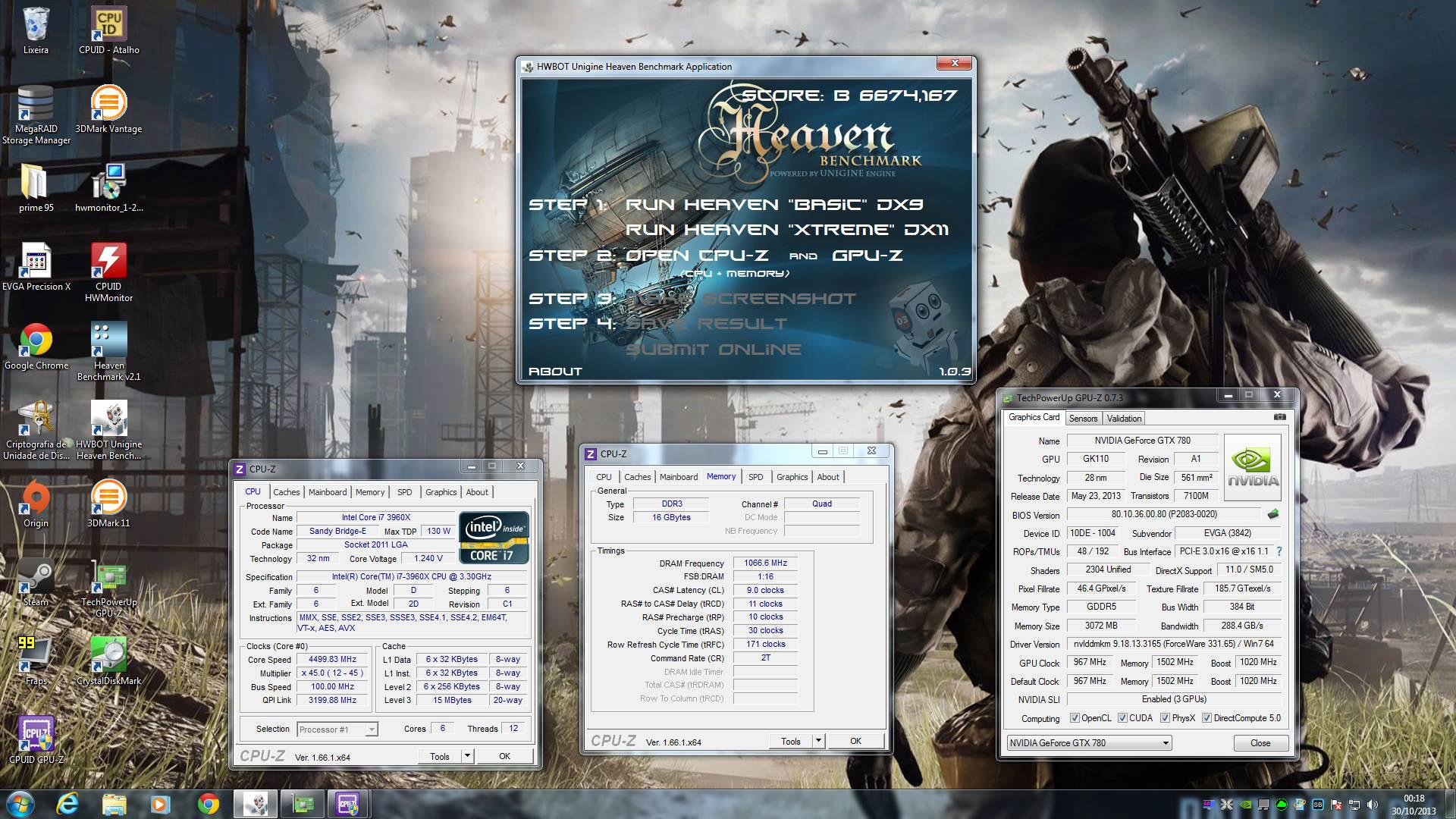Click the BIOS save chip icon in GPU-Z
Screen dimensions: 1456x819
[x=1273, y=514]
